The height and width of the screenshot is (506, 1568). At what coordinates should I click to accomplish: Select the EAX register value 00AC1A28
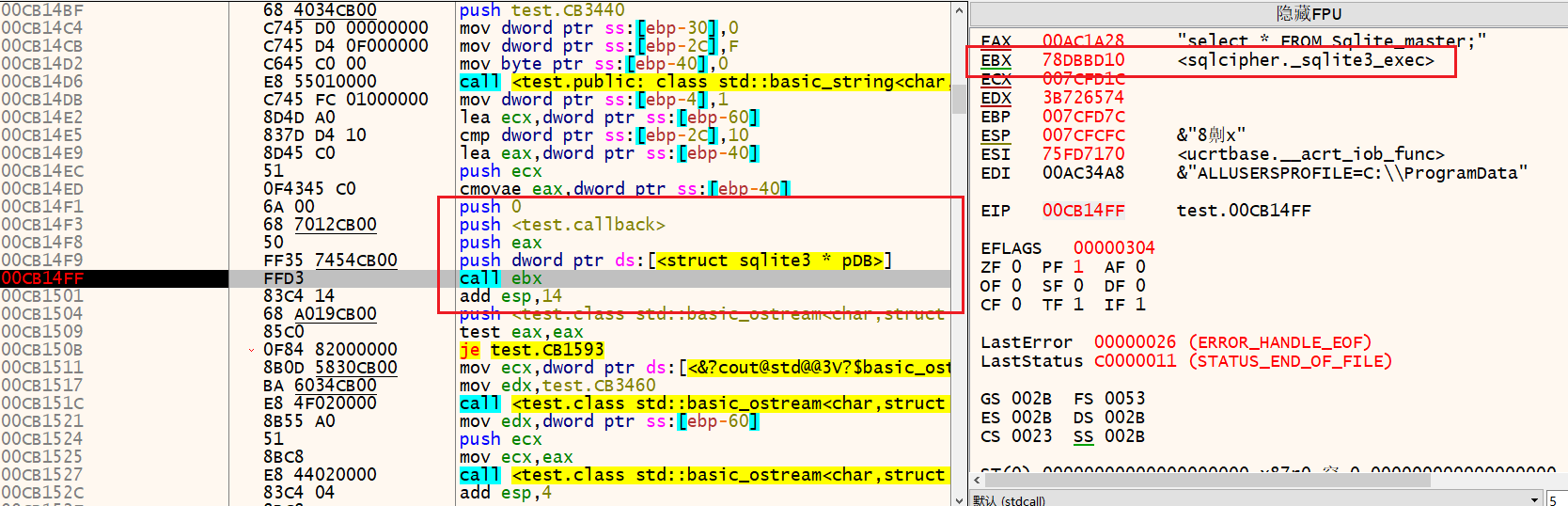(x=1083, y=41)
